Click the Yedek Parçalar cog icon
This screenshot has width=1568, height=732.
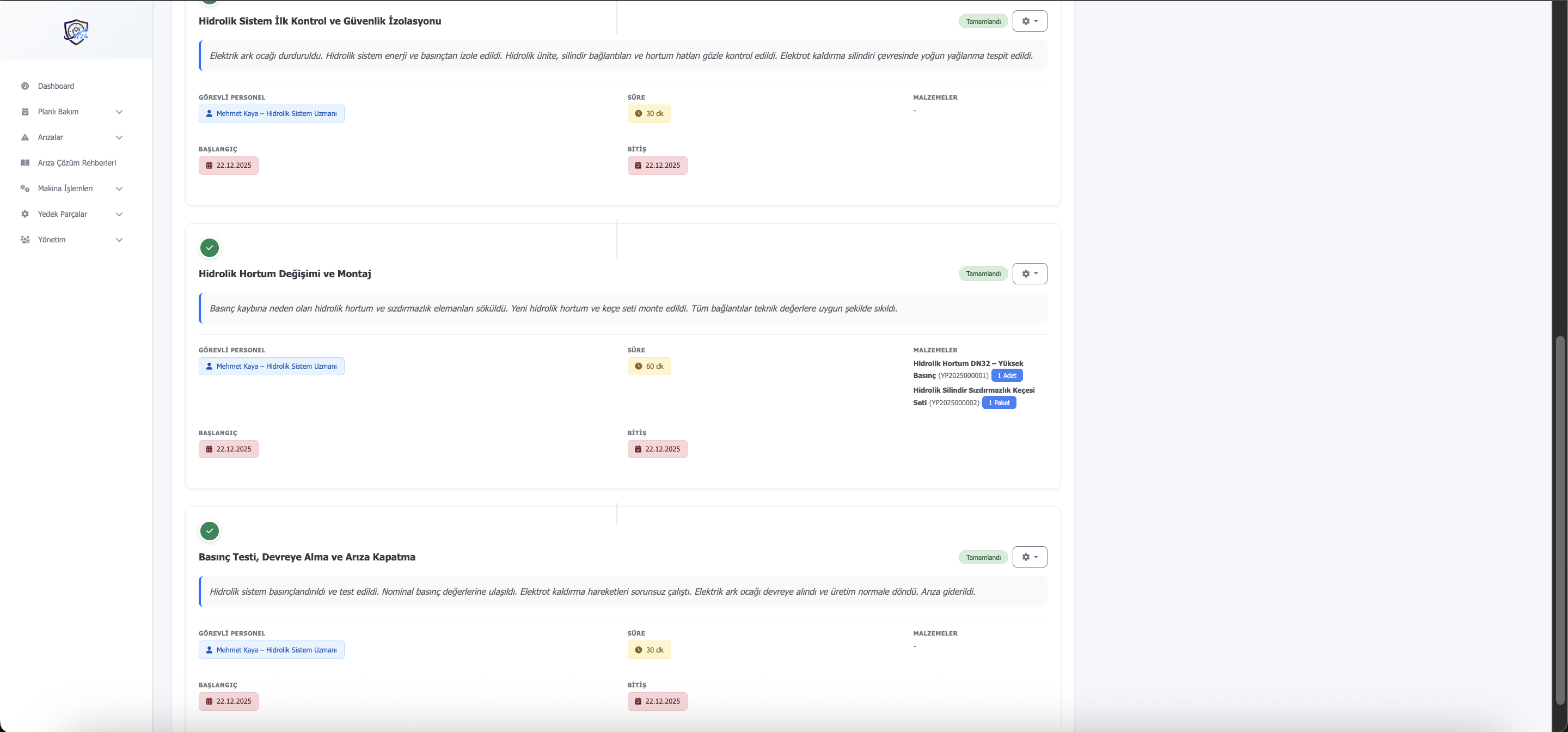[x=25, y=213]
